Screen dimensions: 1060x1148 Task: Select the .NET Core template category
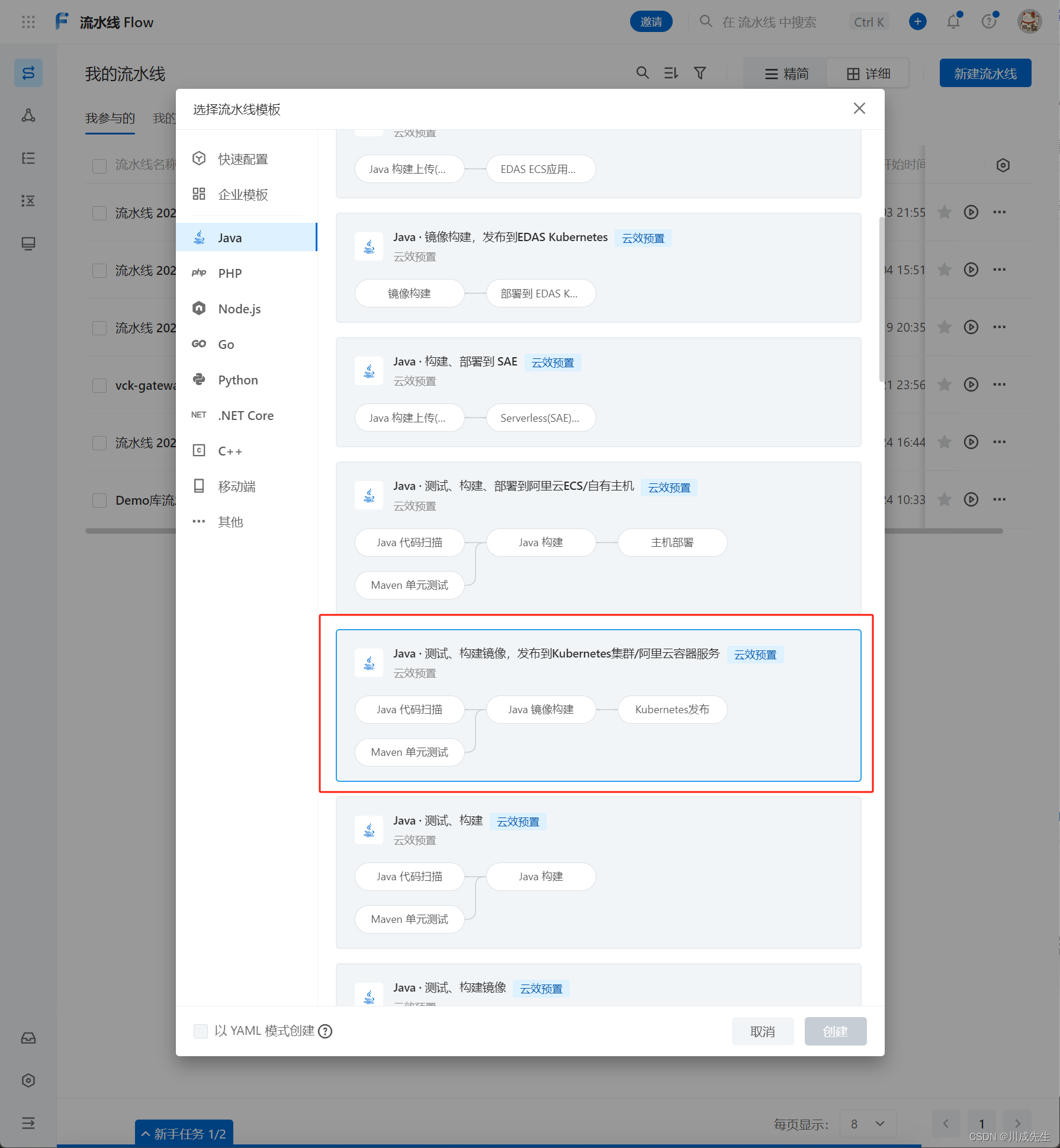(x=246, y=415)
